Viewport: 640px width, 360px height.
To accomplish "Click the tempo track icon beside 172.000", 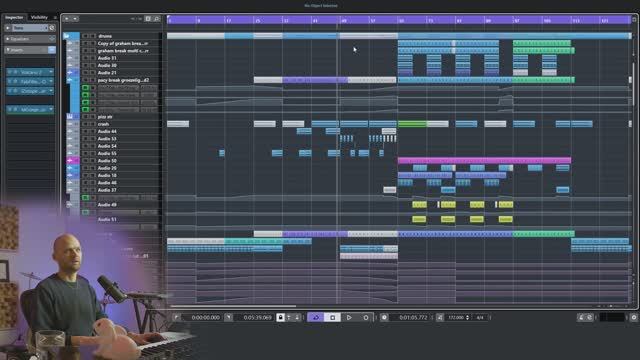I will (440, 317).
